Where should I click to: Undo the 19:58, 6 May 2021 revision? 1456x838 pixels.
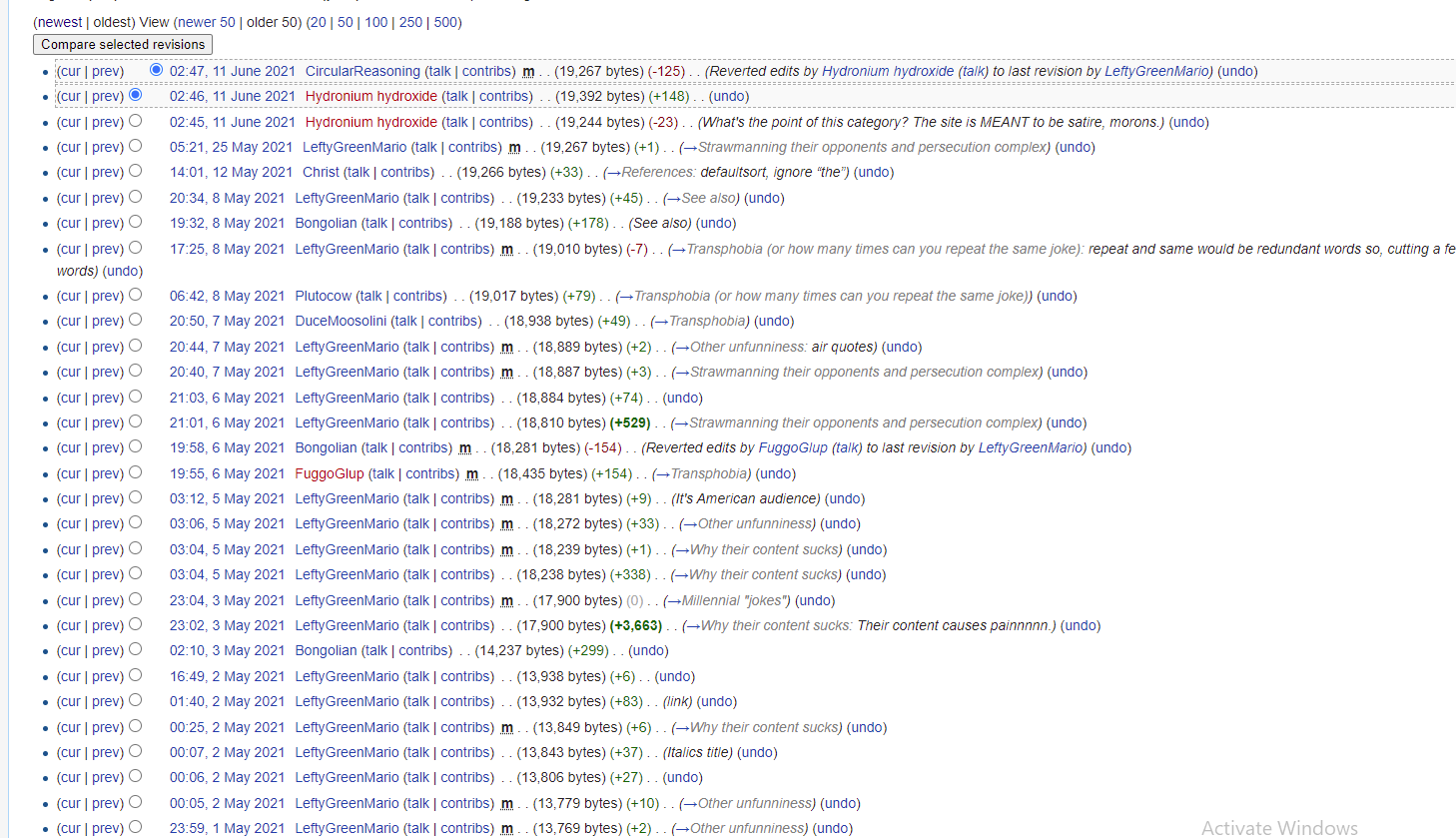tap(1111, 447)
